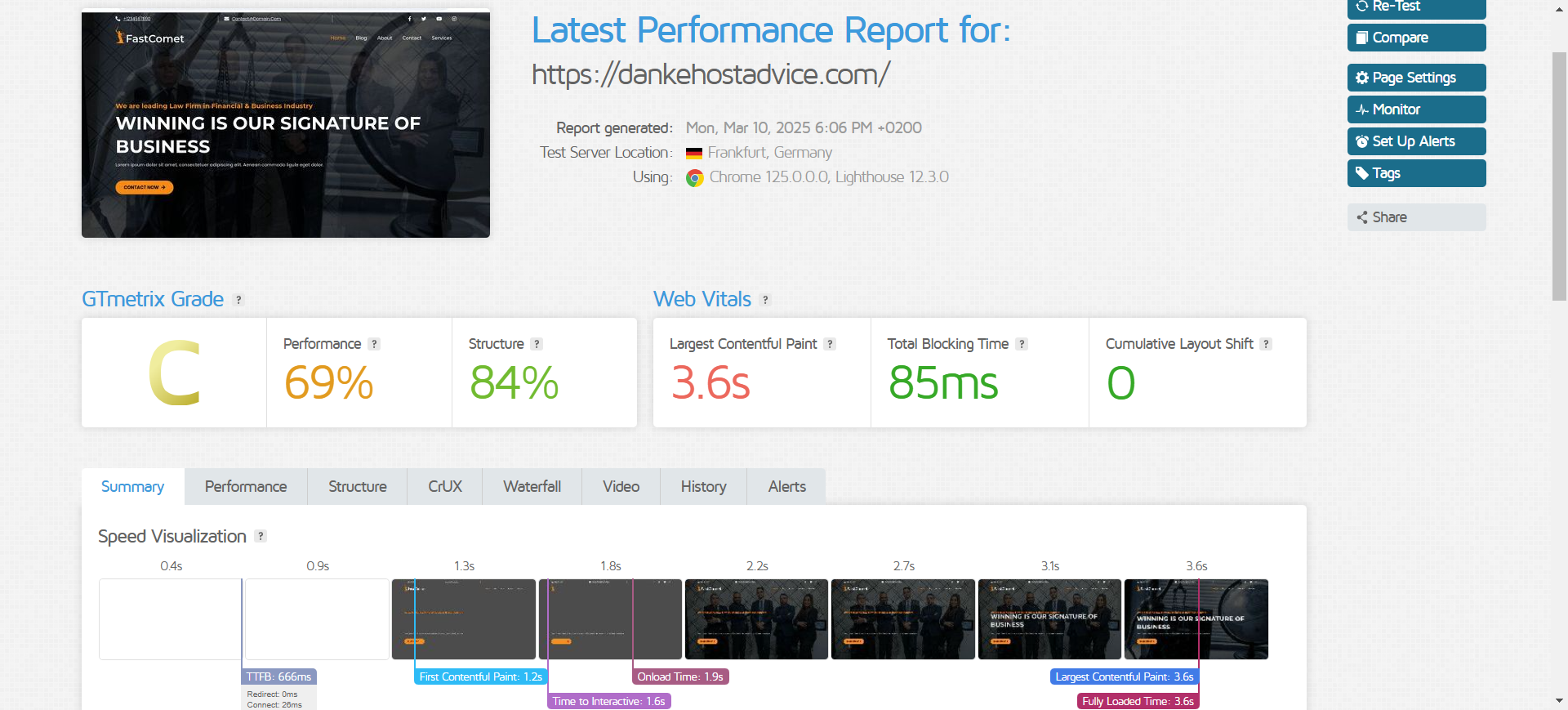Click the Chrome browser icon

695,178
